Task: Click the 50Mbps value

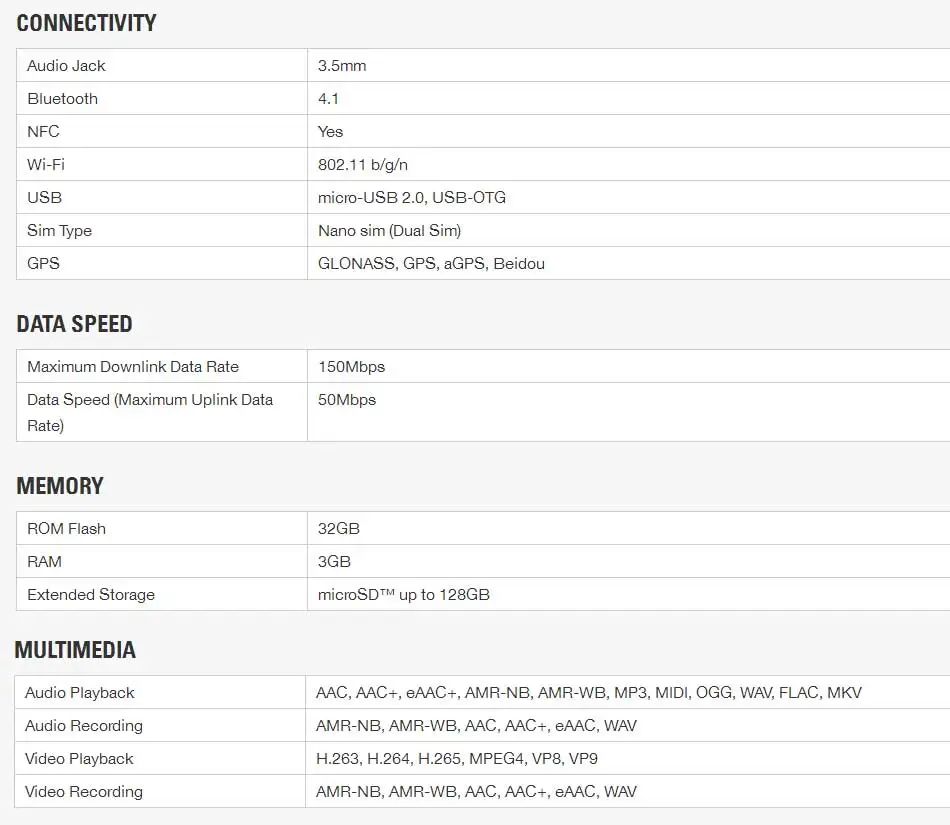Action: click(347, 400)
